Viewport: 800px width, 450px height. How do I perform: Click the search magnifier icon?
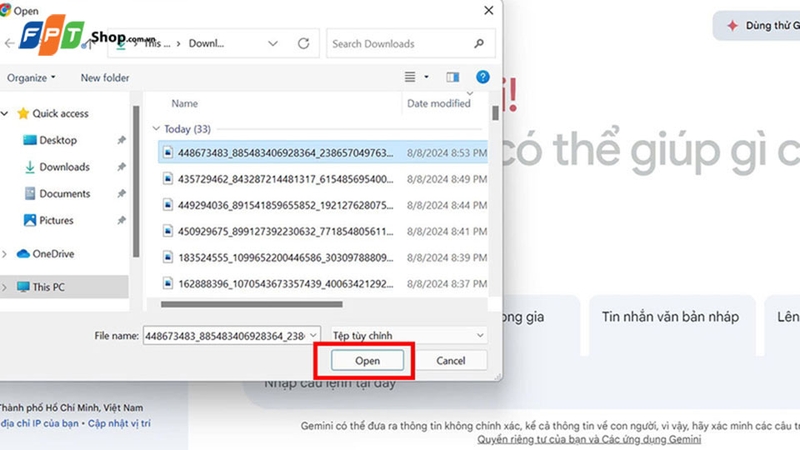pos(479,44)
